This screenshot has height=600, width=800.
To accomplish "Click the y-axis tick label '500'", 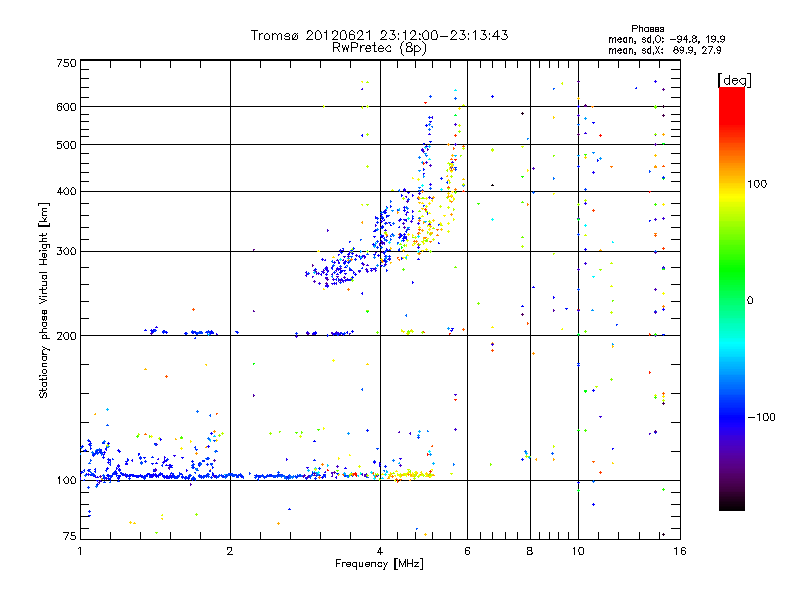I will pos(66,145).
